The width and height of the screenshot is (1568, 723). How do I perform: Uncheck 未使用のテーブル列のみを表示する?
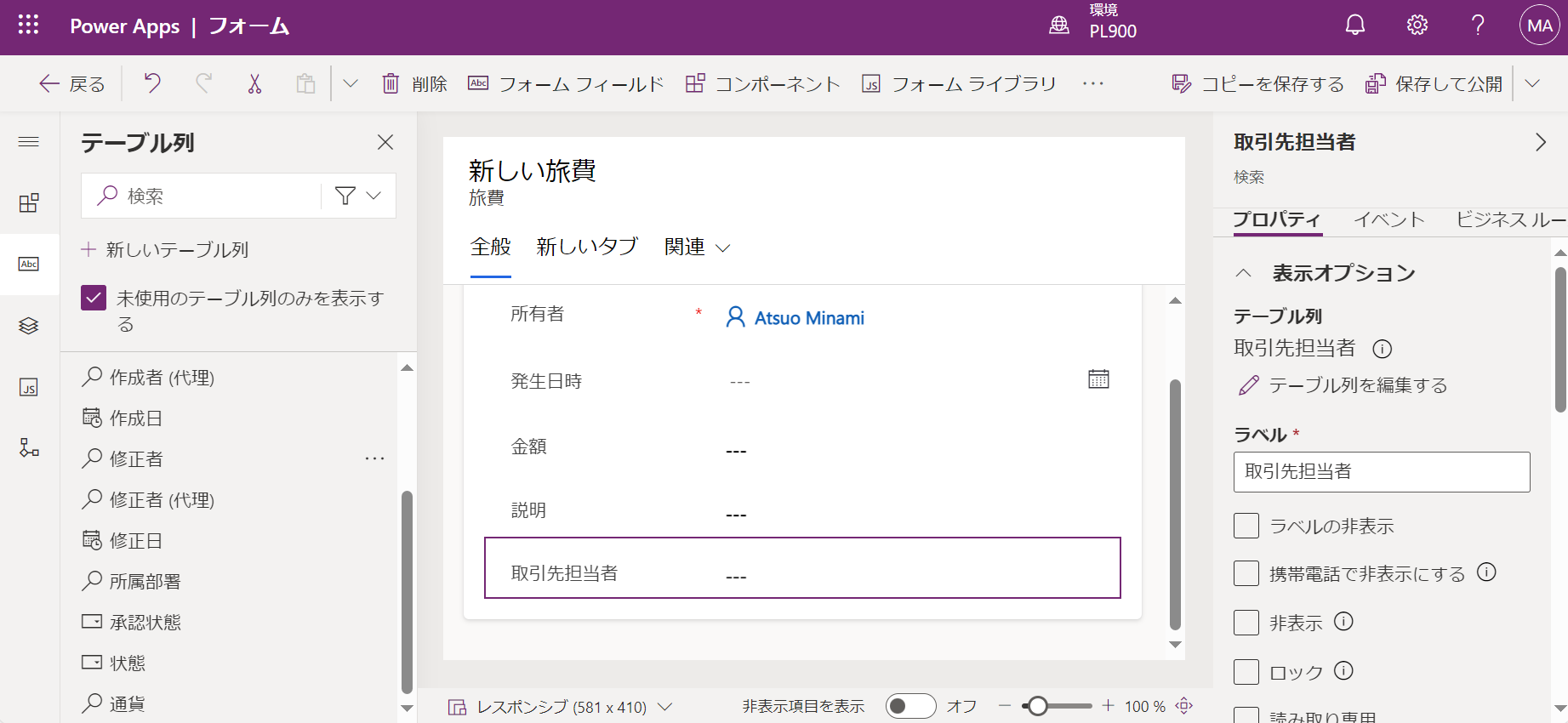click(x=94, y=298)
